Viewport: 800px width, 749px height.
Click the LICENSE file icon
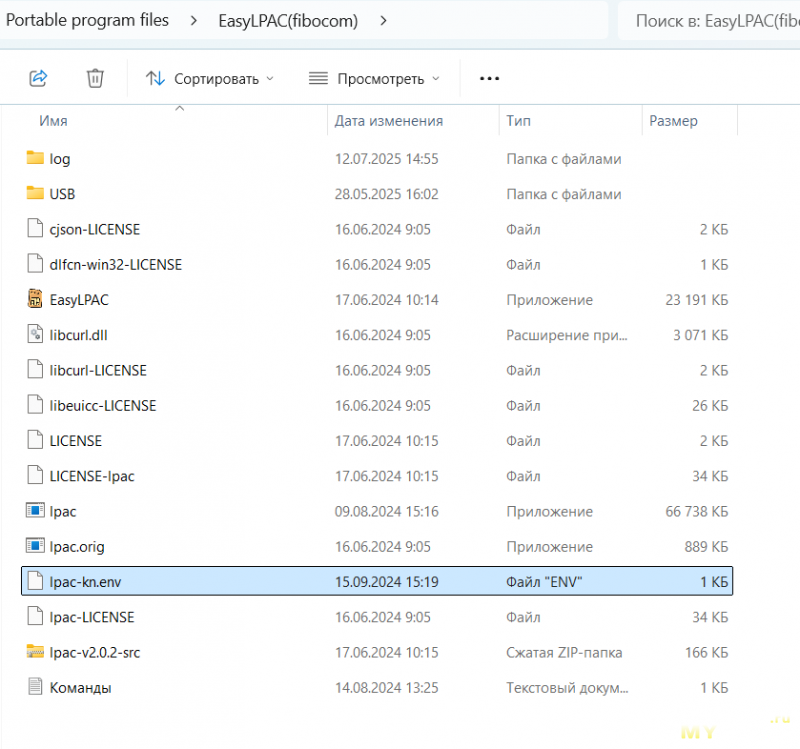35,439
